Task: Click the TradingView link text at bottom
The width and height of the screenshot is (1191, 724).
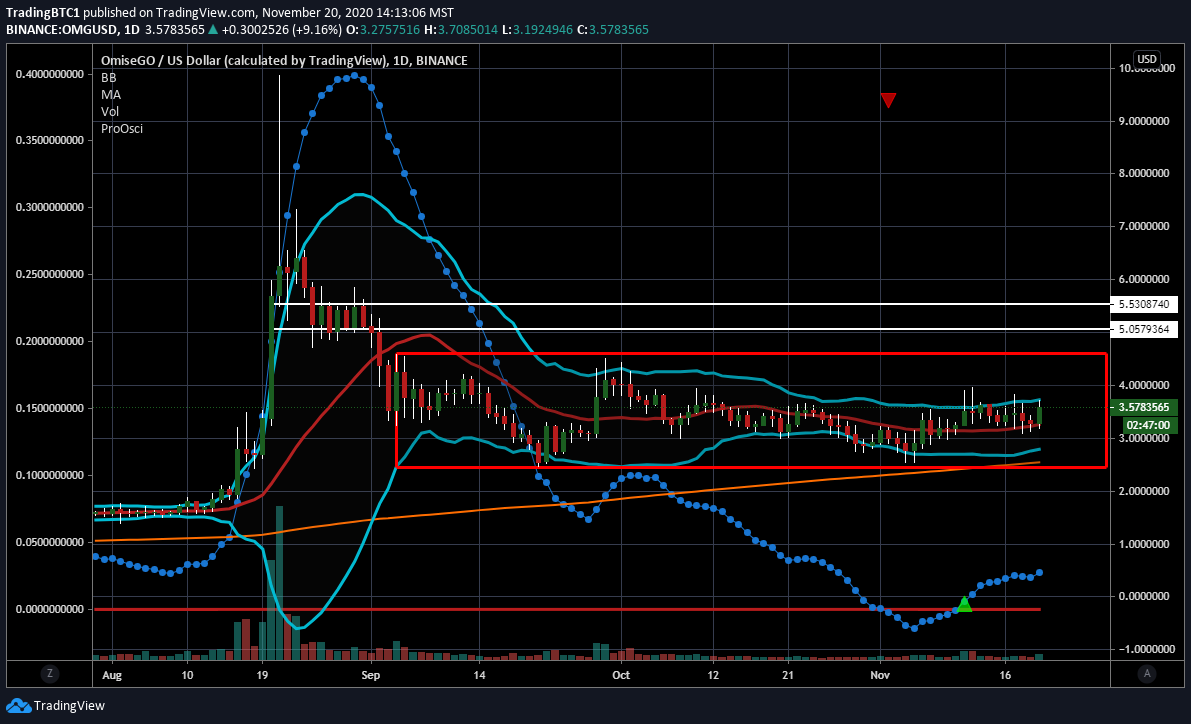Action: click(69, 706)
